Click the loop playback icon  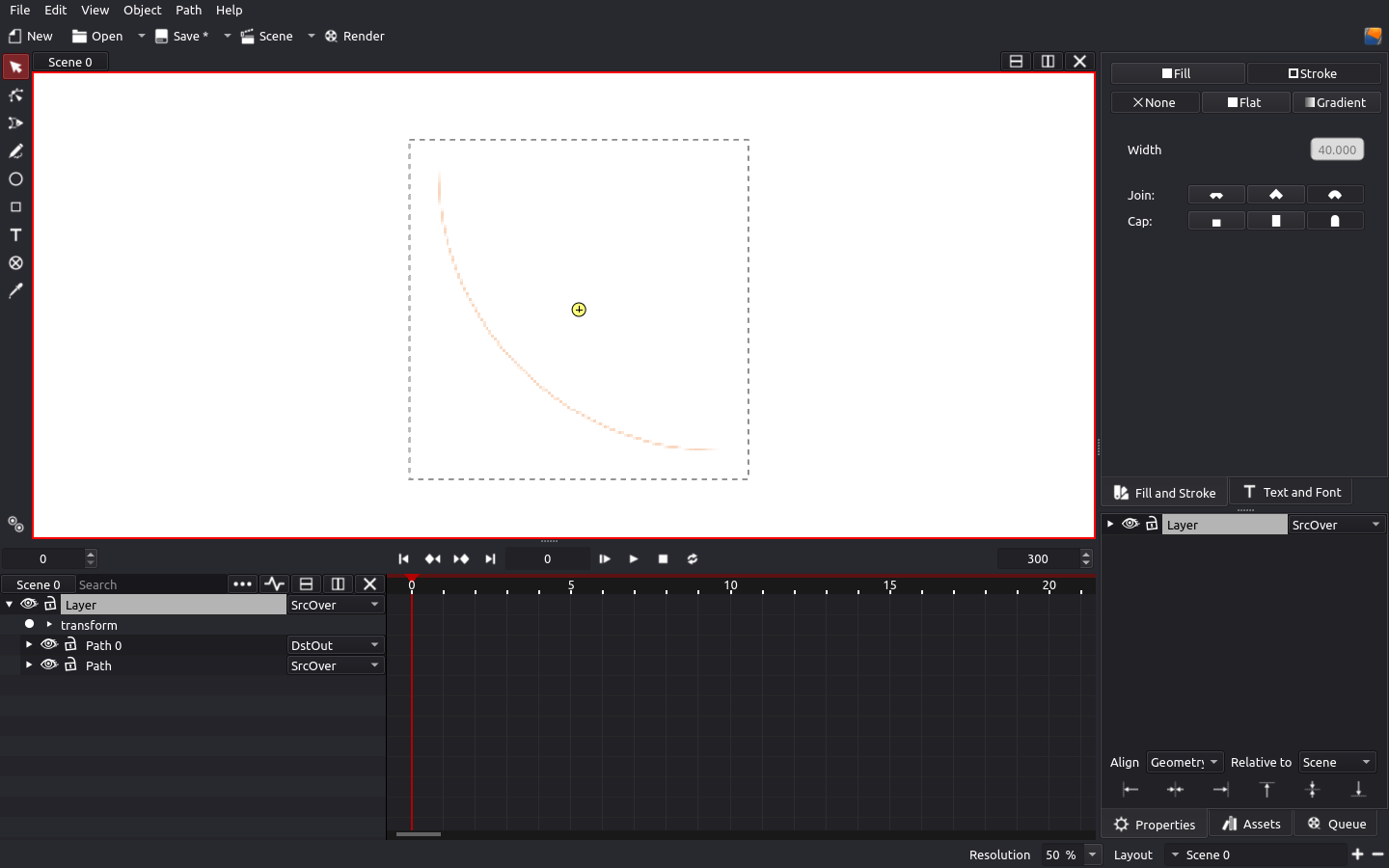coord(692,559)
